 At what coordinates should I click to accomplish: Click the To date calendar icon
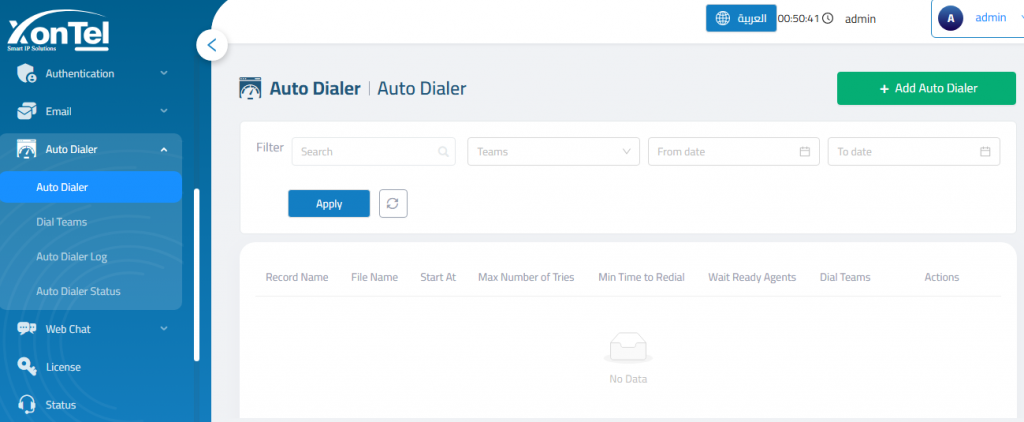pos(985,152)
